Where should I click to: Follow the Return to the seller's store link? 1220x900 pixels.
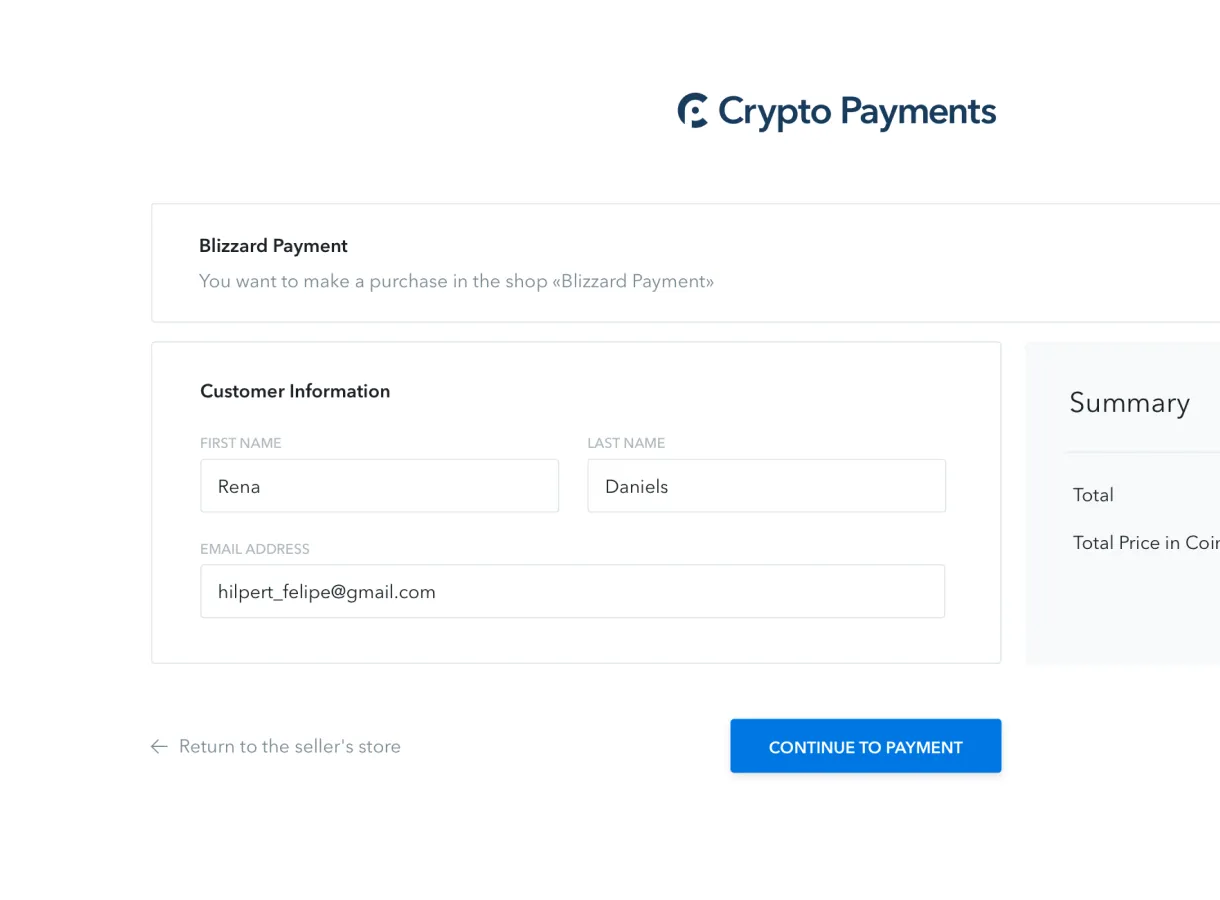(x=289, y=746)
